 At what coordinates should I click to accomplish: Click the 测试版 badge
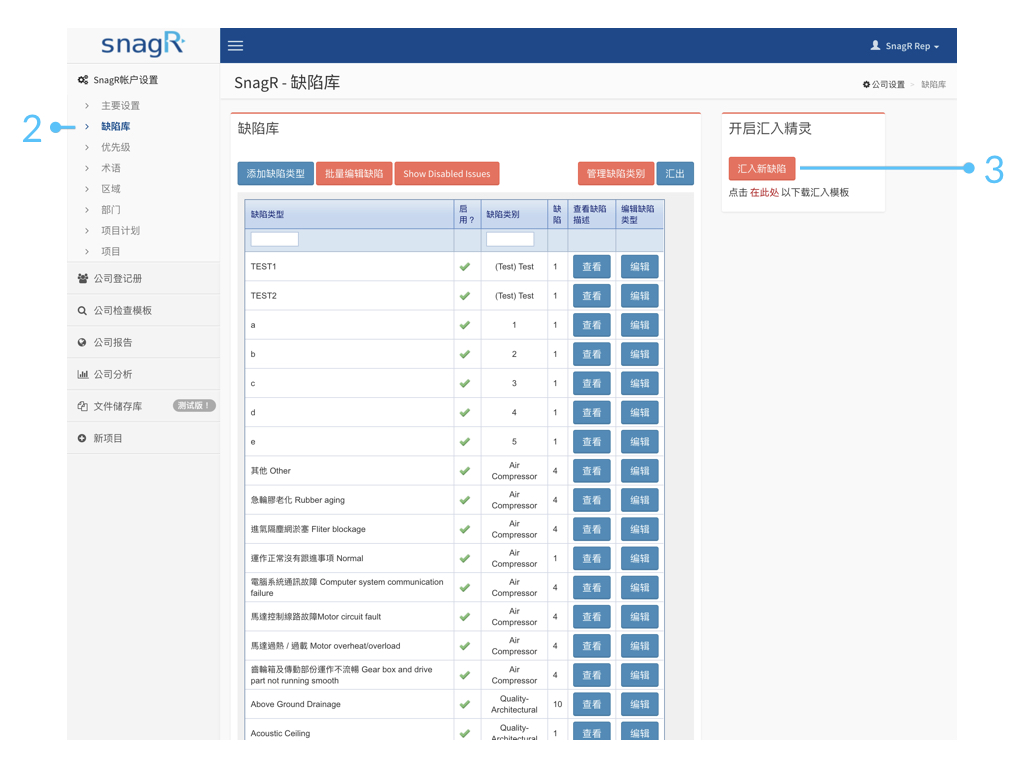[194, 406]
